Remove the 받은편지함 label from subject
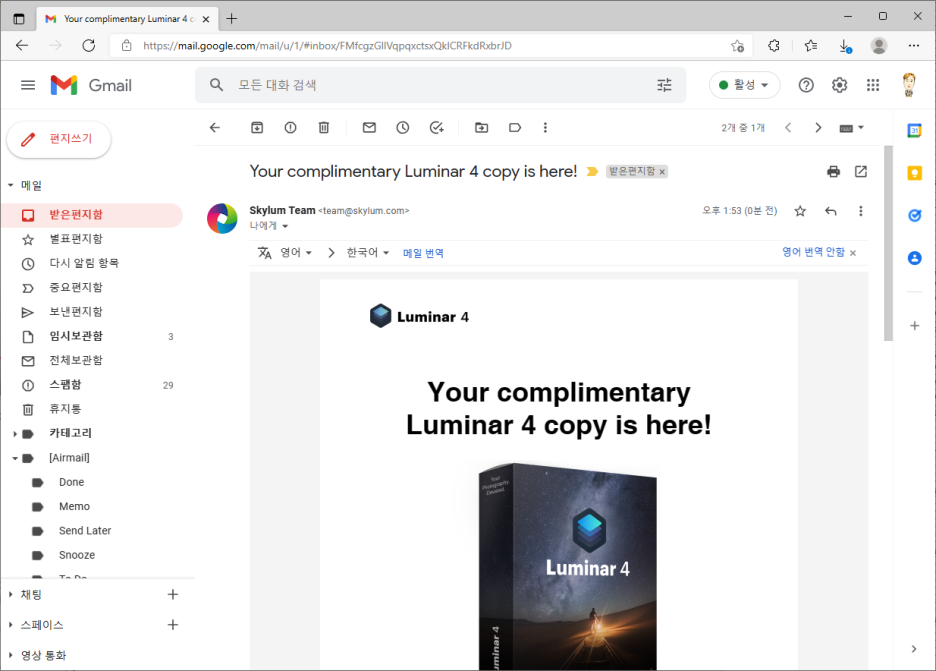The height and width of the screenshot is (671, 936). pyautogui.click(x=662, y=172)
